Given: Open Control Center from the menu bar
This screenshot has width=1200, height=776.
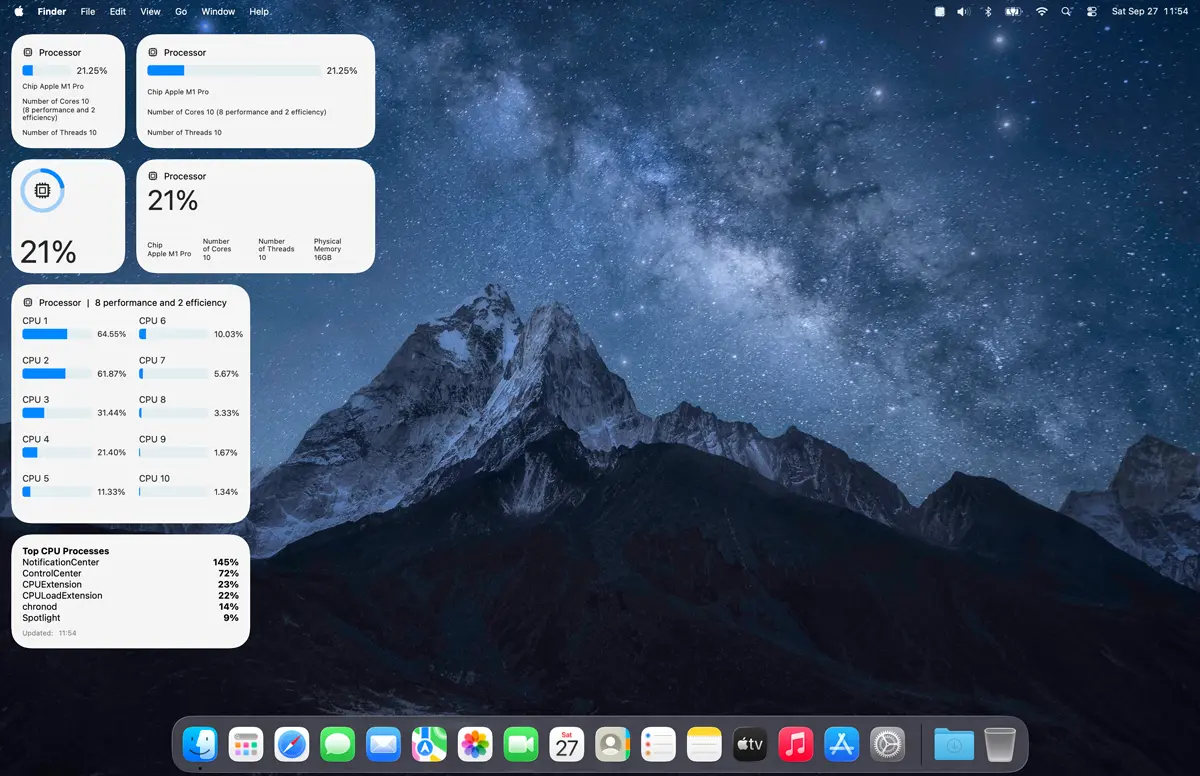Looking at the screenshot, I should tap(1091, 12).
